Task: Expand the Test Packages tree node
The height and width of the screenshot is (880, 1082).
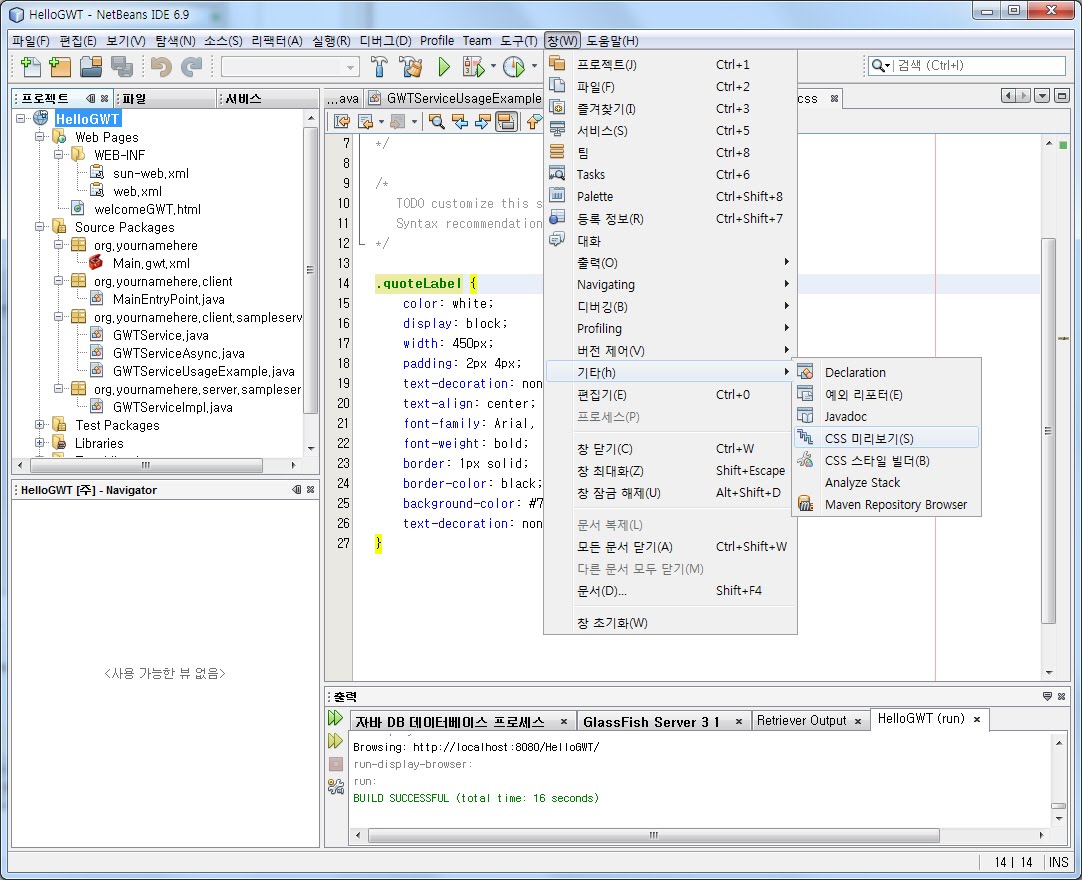Action: [x=40, y=424]
